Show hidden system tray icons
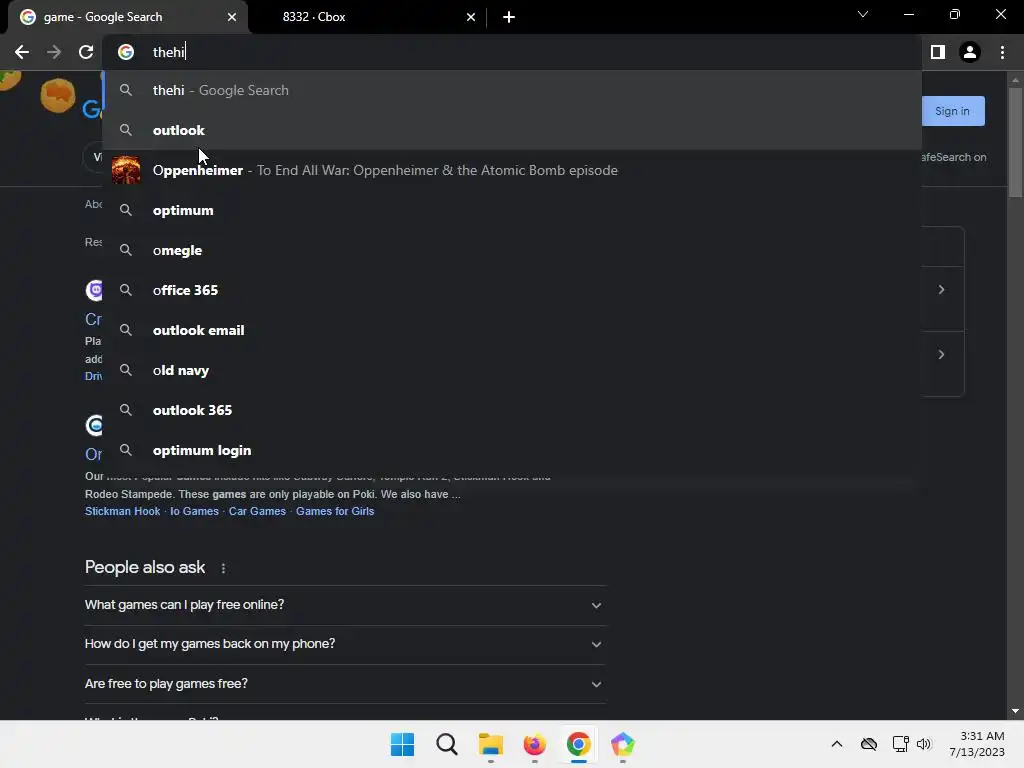1024x768 pixels. click(x=837, y=744)
